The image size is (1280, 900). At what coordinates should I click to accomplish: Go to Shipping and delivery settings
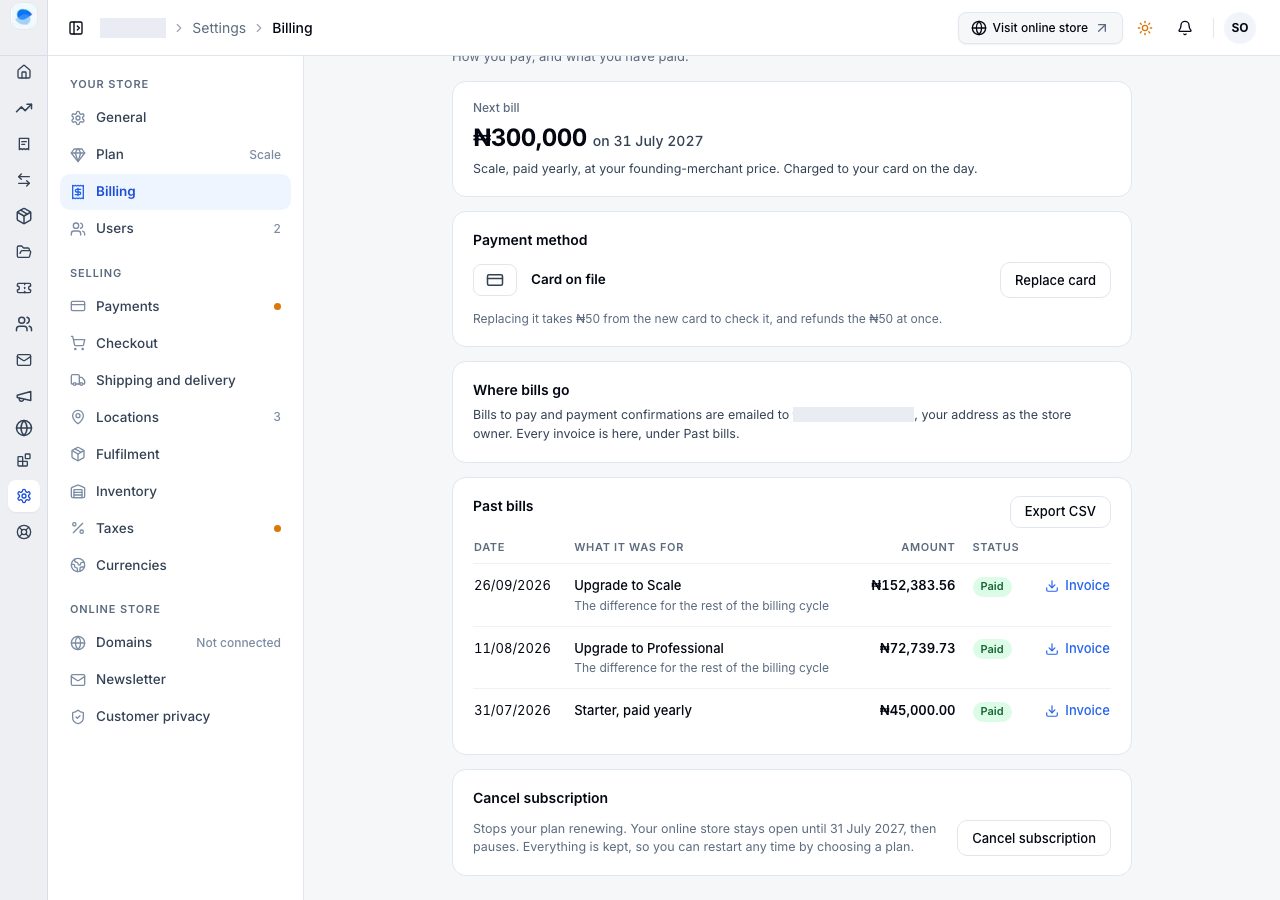tap(175, 380)
